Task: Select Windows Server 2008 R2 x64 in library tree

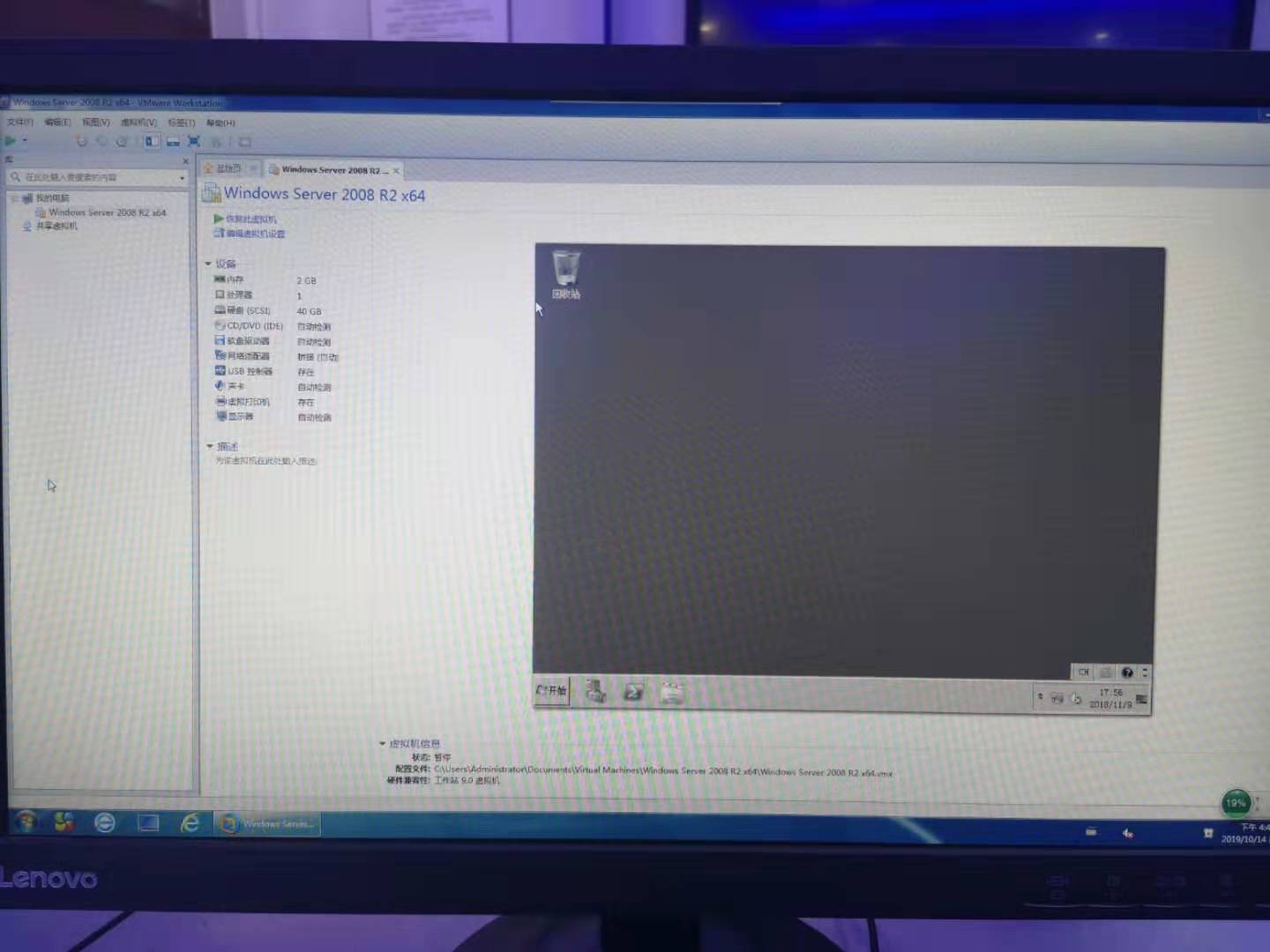Action: [107, 212]
